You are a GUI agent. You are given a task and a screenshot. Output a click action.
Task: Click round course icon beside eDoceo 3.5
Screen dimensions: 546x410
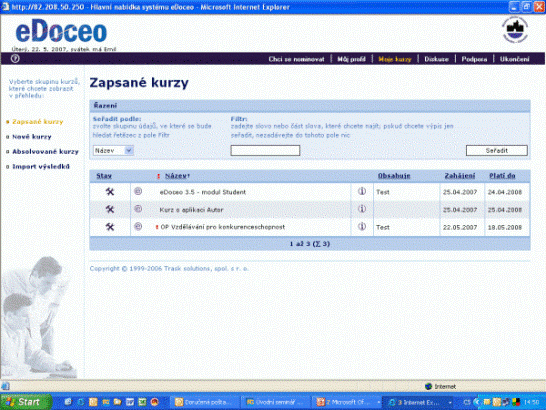(x=138, y=191)
